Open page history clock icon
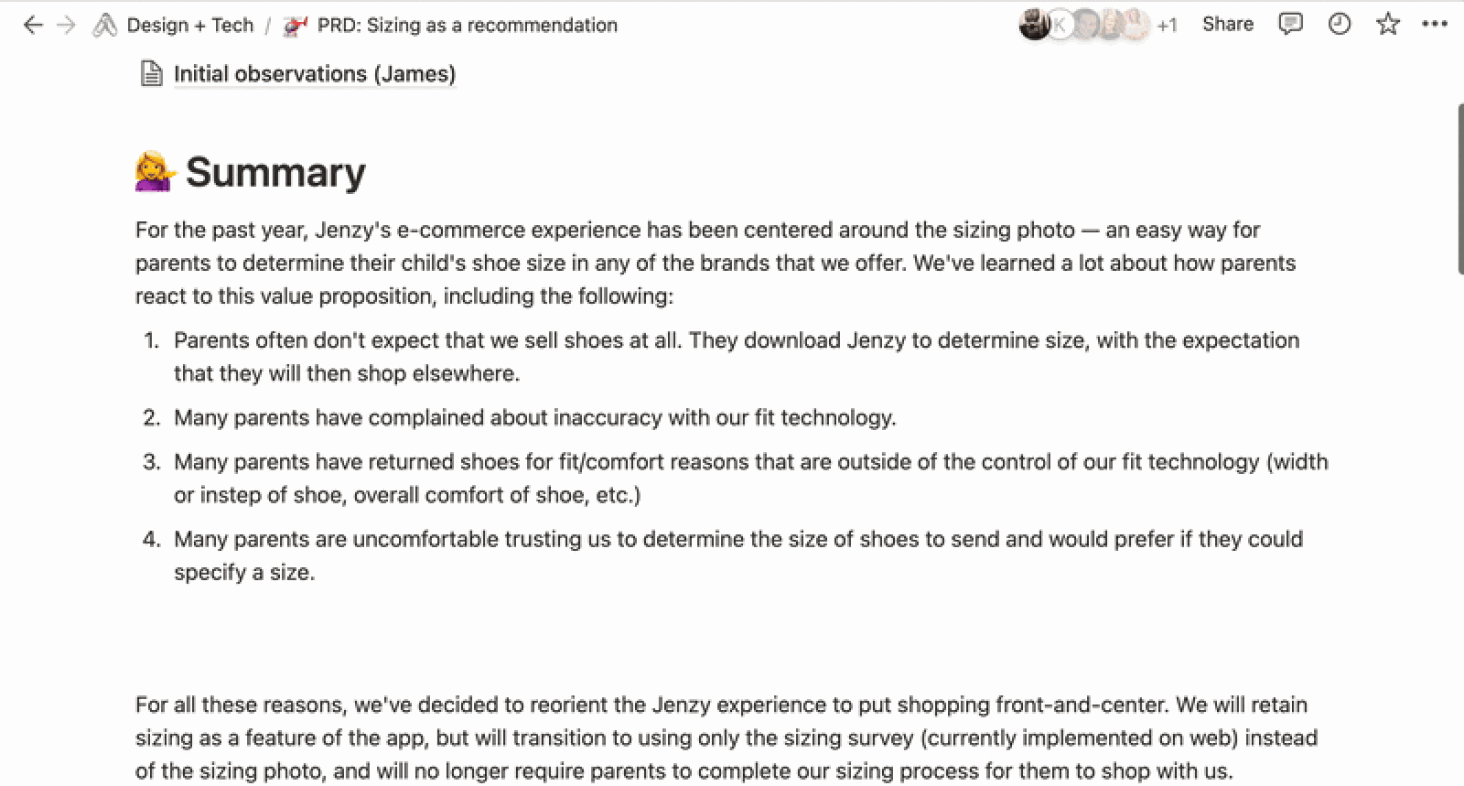 pos(1339,25)
